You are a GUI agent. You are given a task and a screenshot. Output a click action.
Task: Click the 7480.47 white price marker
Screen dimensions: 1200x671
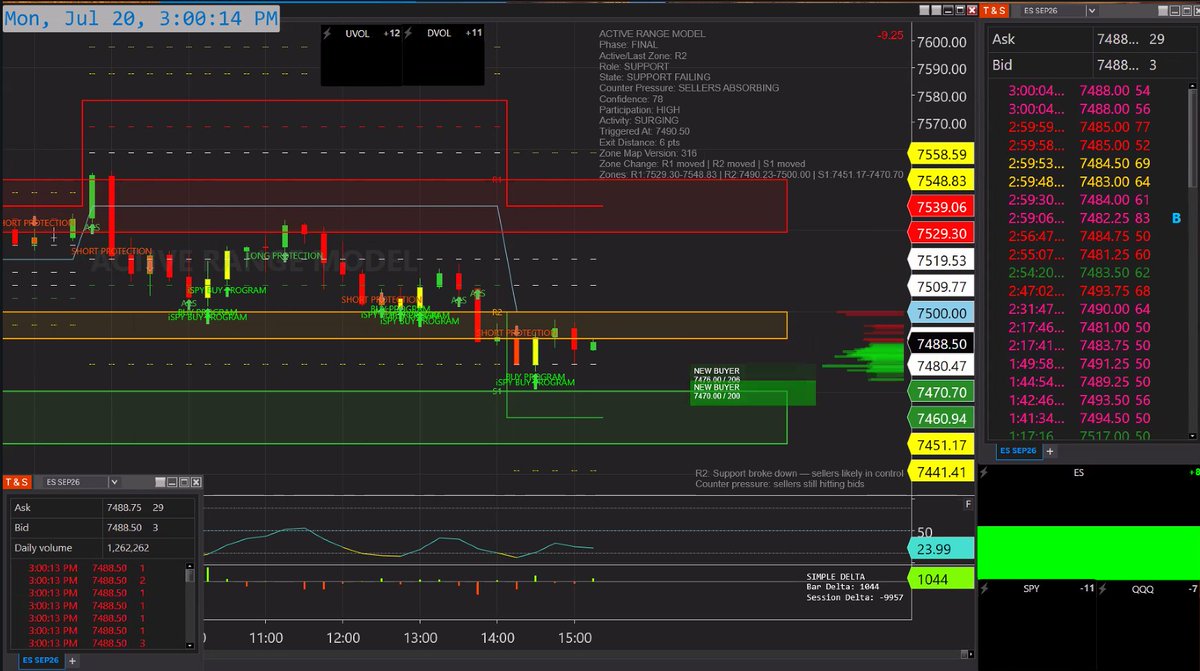pos(941,366)
